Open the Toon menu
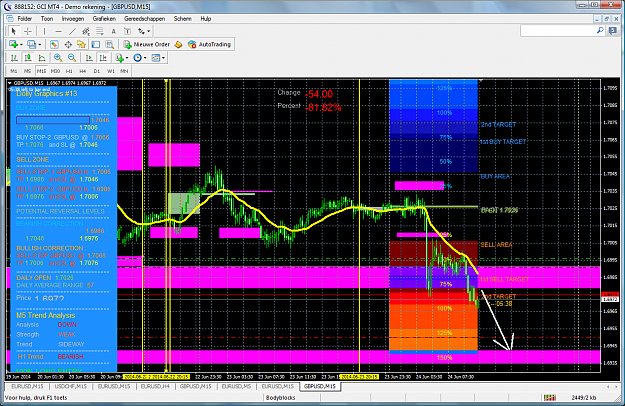 pyautogui.click(x=47, y=19)
